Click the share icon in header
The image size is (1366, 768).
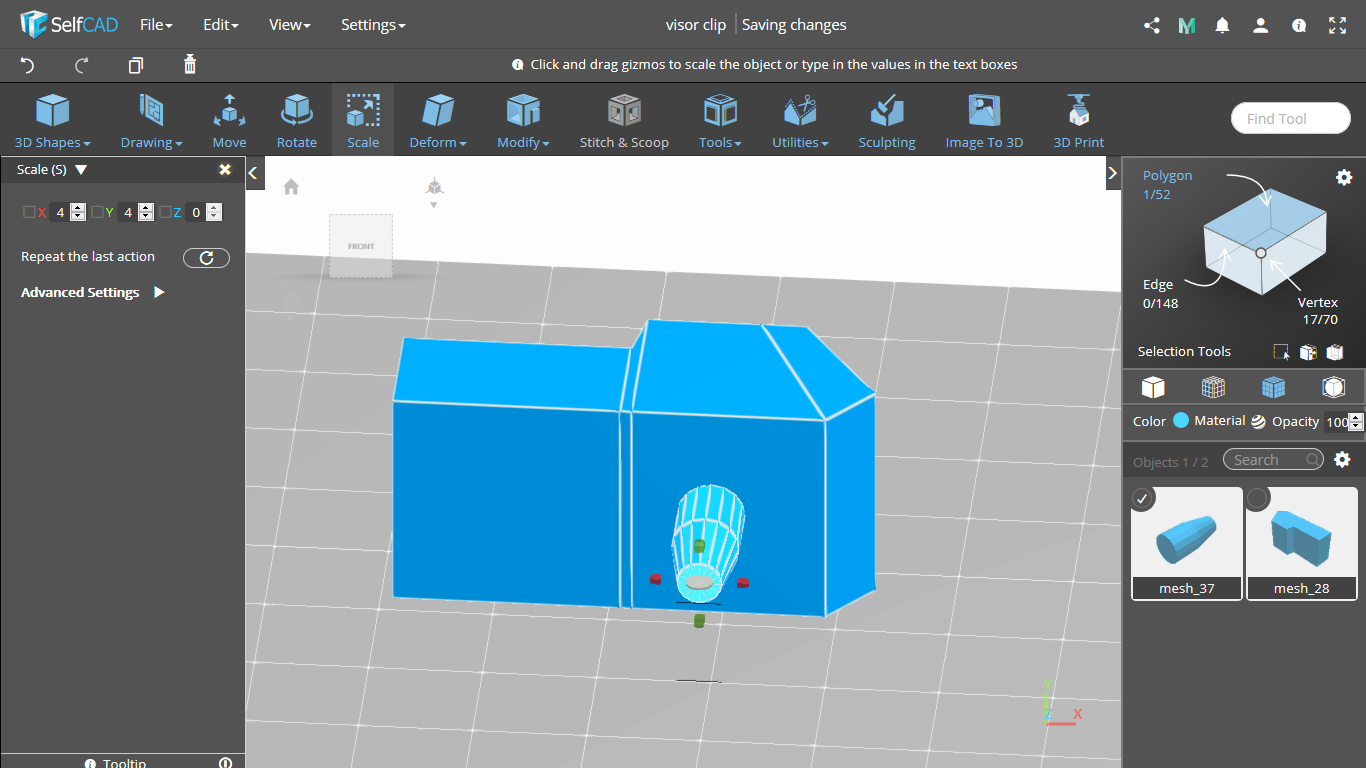pos(1151,26)
